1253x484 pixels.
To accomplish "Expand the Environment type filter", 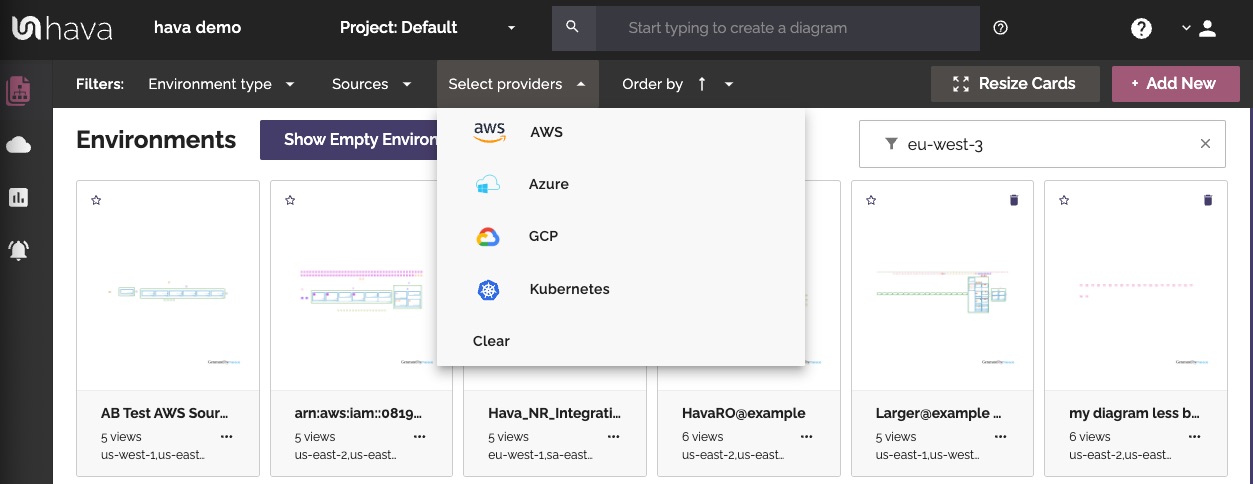I will pos(221,84).
